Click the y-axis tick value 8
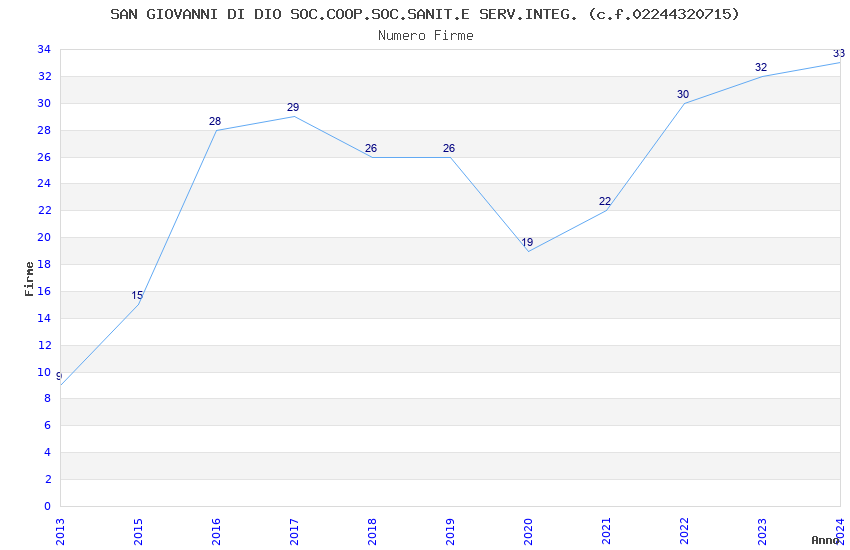This screenshot has width=850, height=550. 48,398
